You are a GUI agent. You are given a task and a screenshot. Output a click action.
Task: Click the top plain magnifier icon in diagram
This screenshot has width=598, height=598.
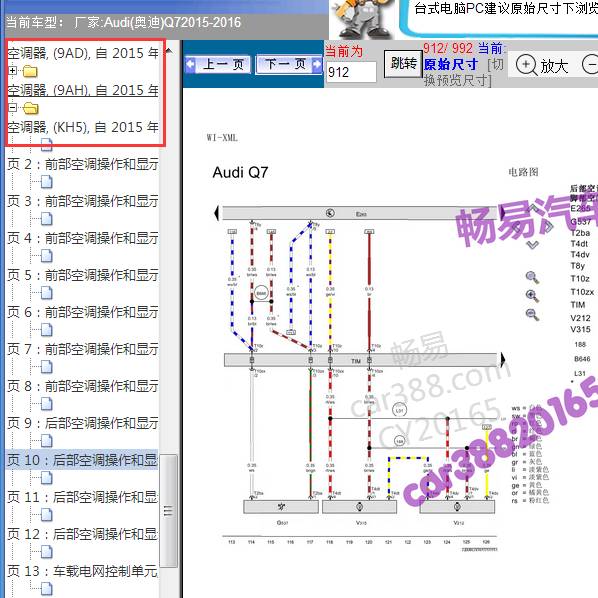pyautogui.click(x=532, y=277)
